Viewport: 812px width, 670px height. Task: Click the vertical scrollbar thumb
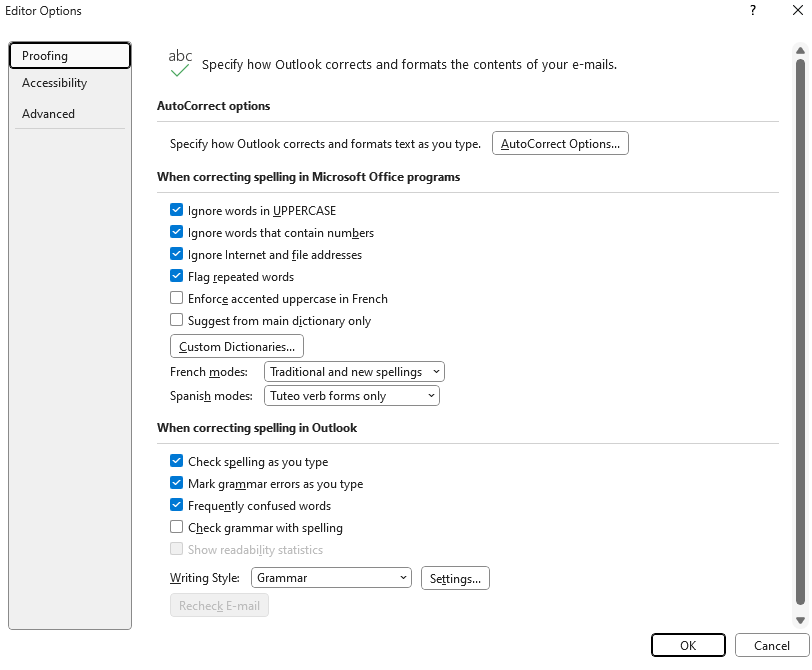pos(800,331)
